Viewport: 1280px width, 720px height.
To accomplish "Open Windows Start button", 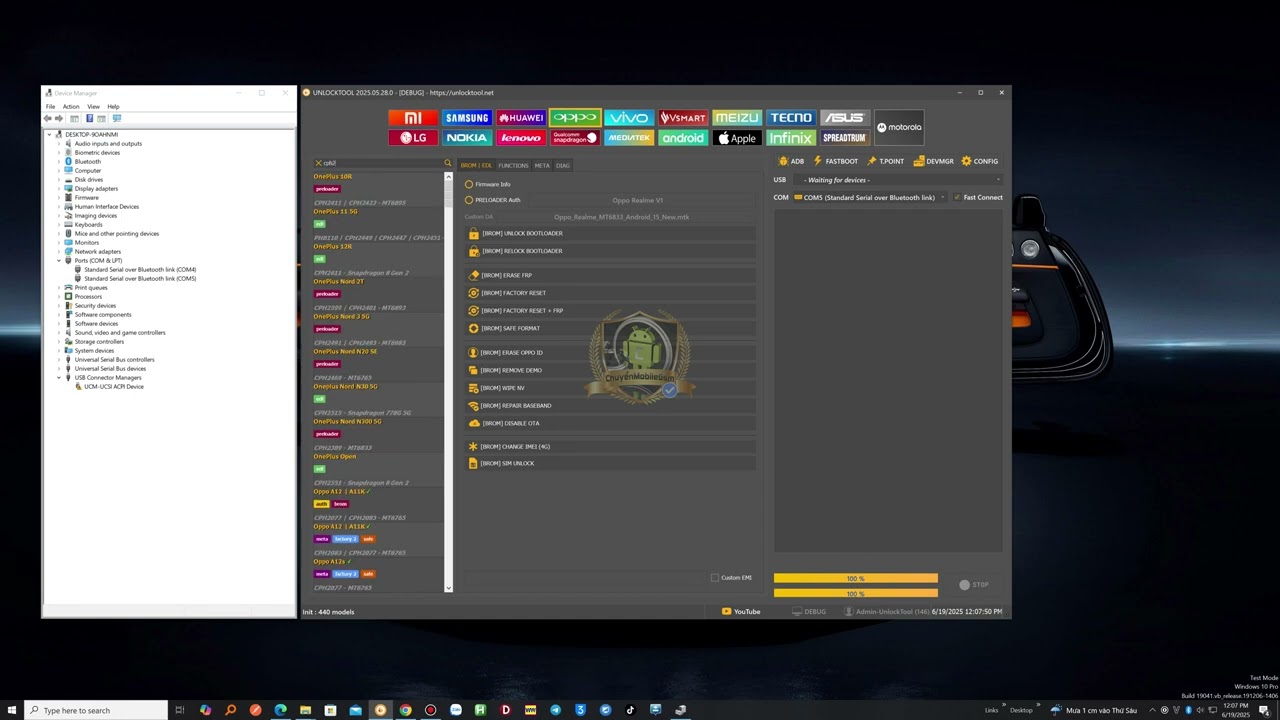I will pyautogui.click(x=12, y=710).
